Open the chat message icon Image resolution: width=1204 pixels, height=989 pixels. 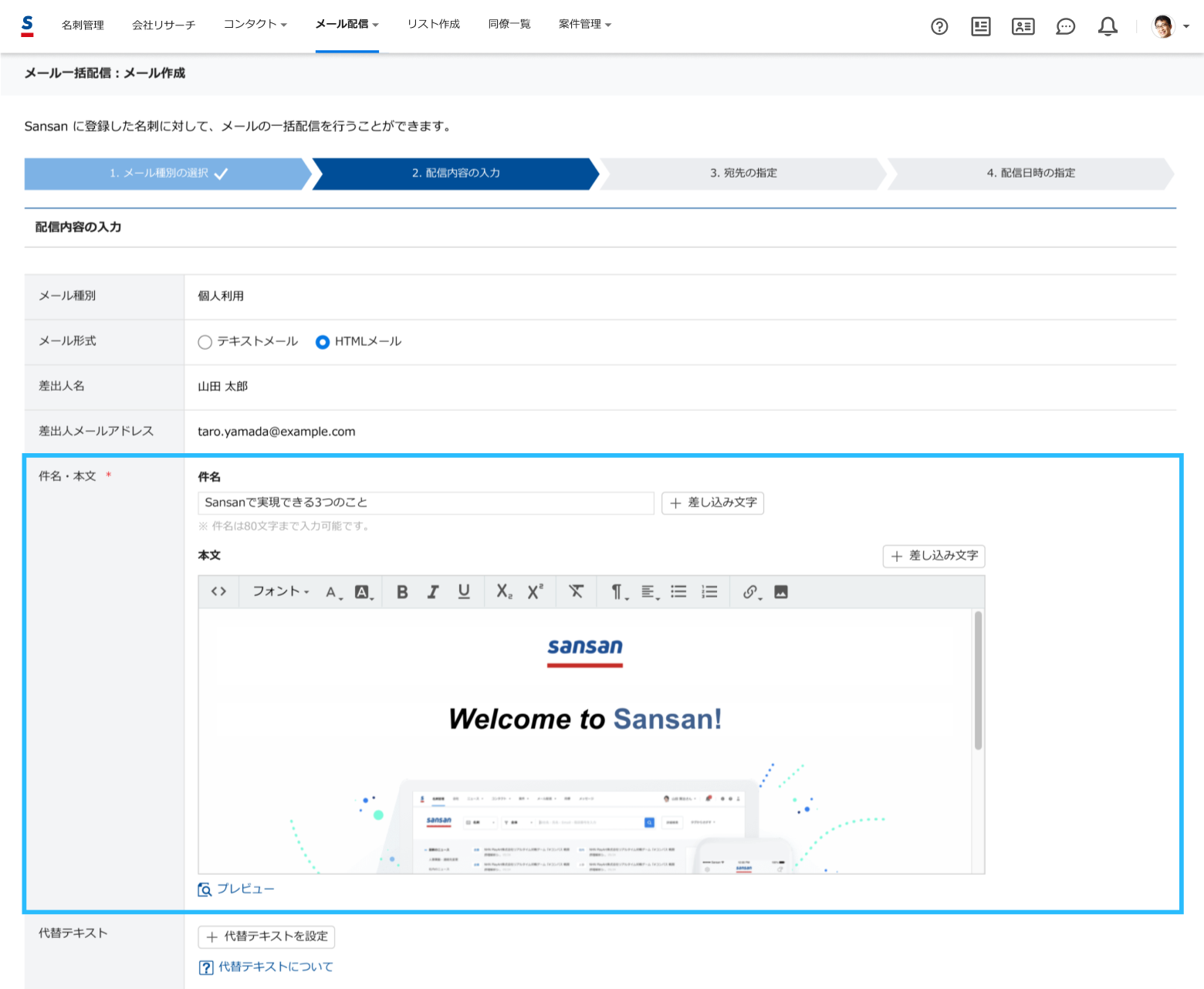1066,27
